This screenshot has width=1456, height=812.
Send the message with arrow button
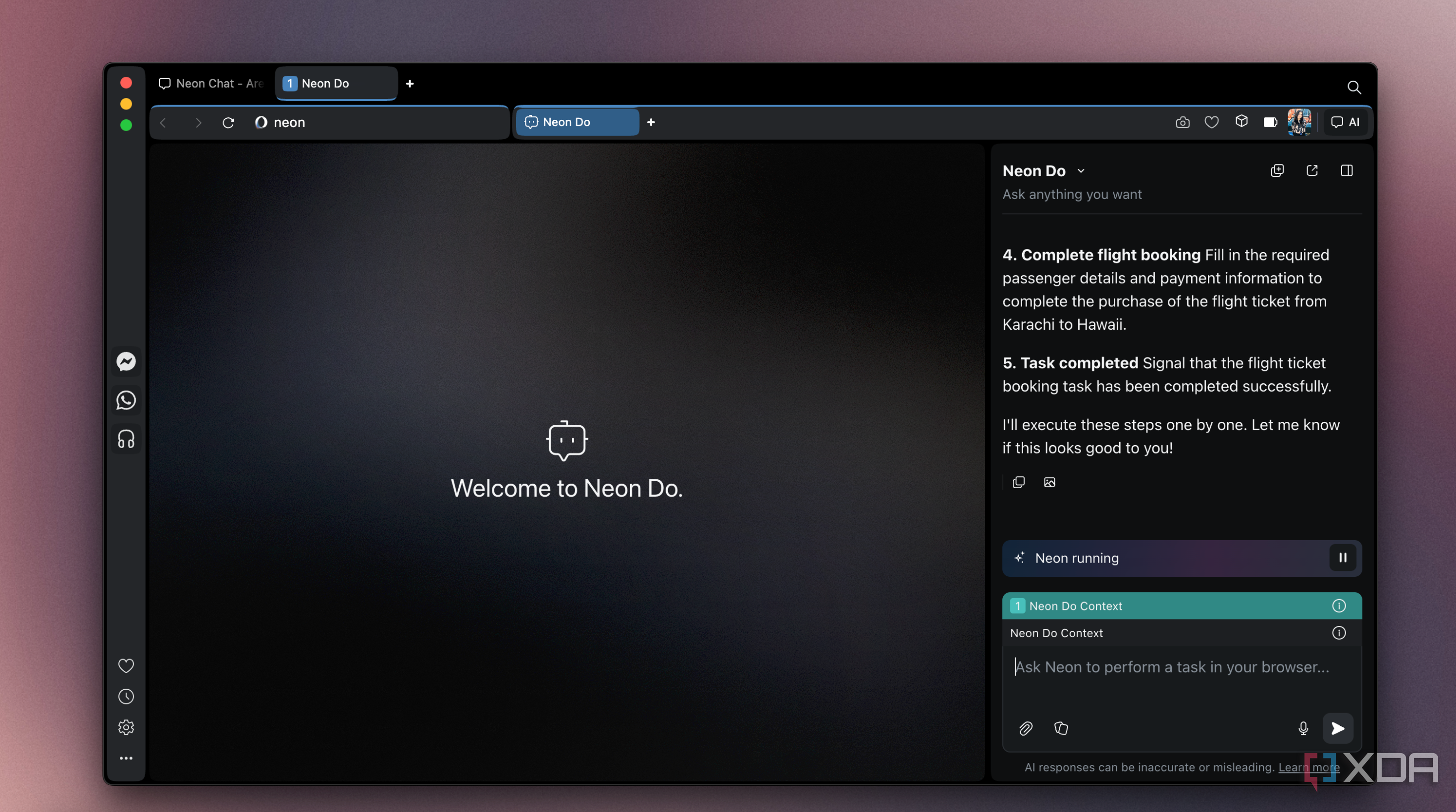pos(1337,728)
